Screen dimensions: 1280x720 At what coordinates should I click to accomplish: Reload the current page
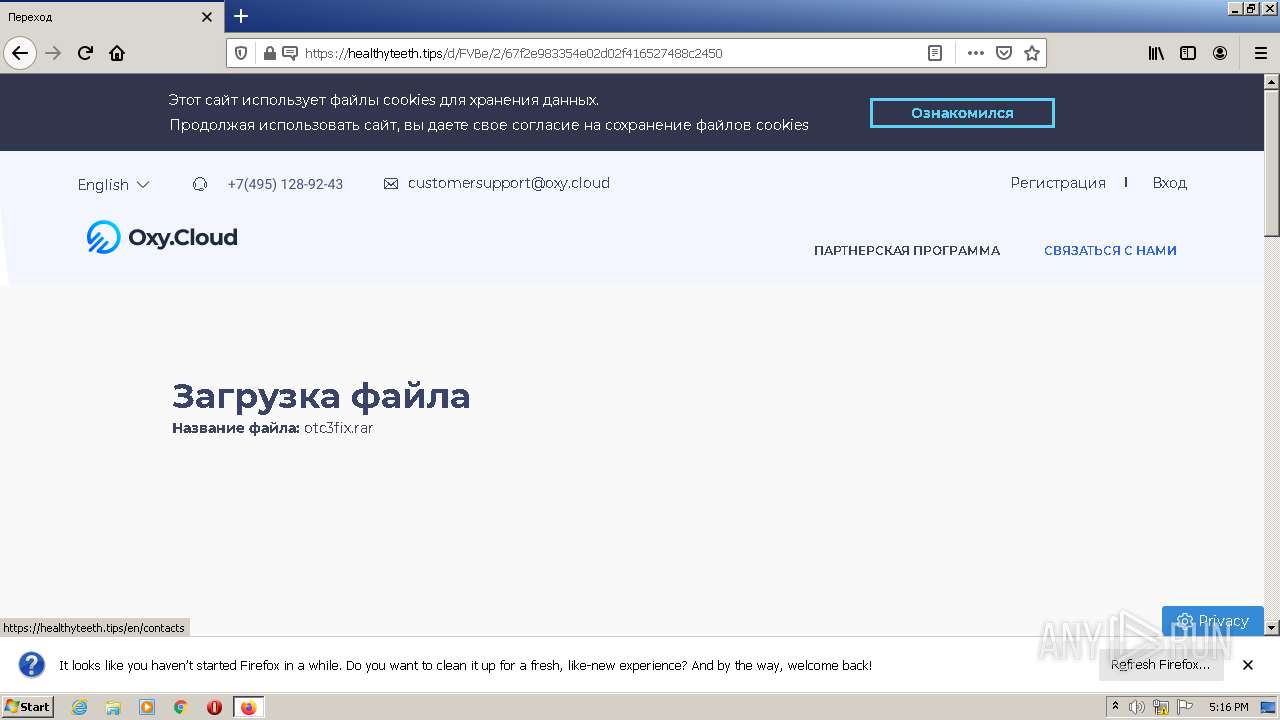[x=85, y=53]
